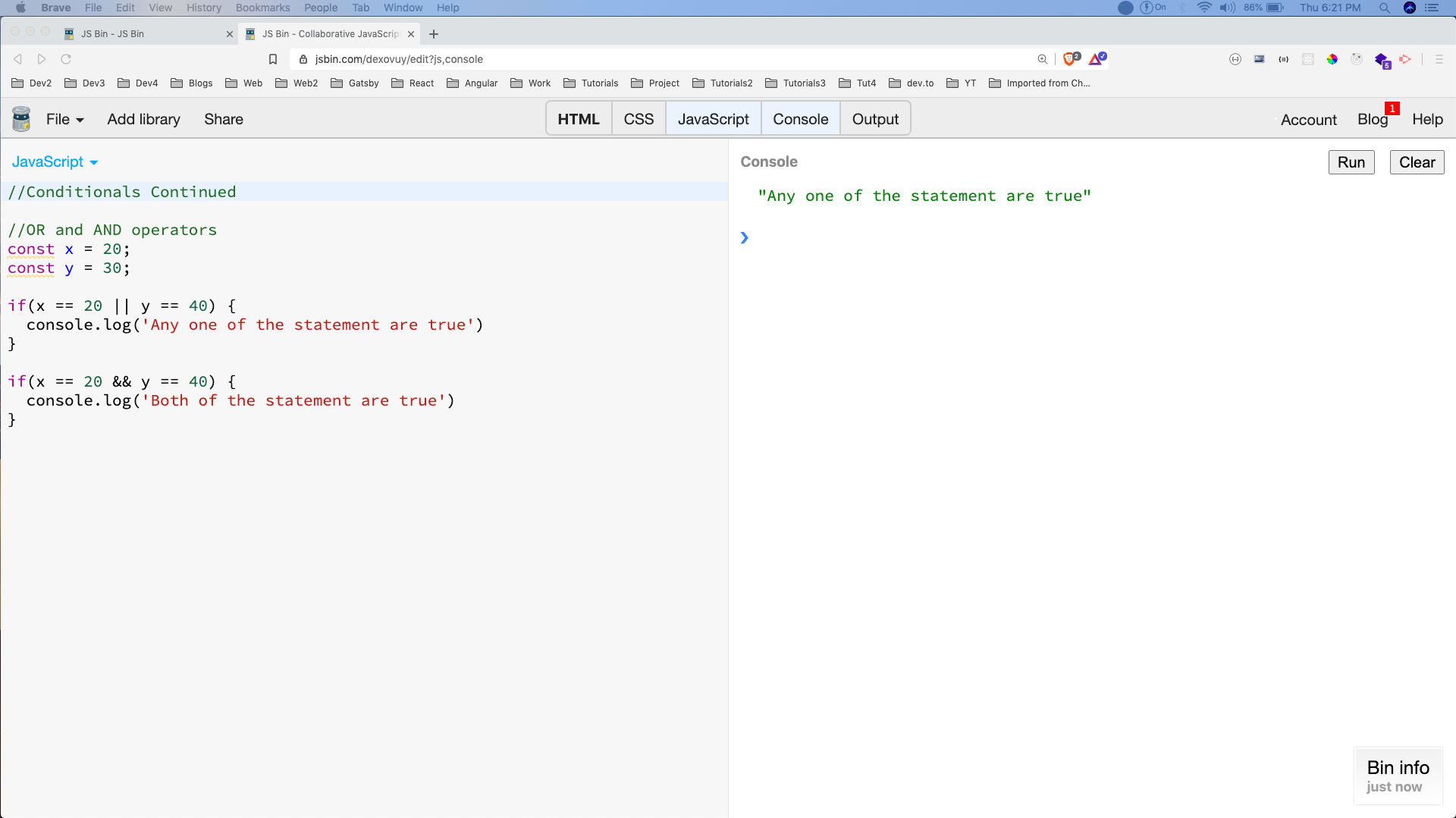This screenshot has height=818, width=1456.
Task: Click the circled H extension icon
Action: click(1235, 59)
